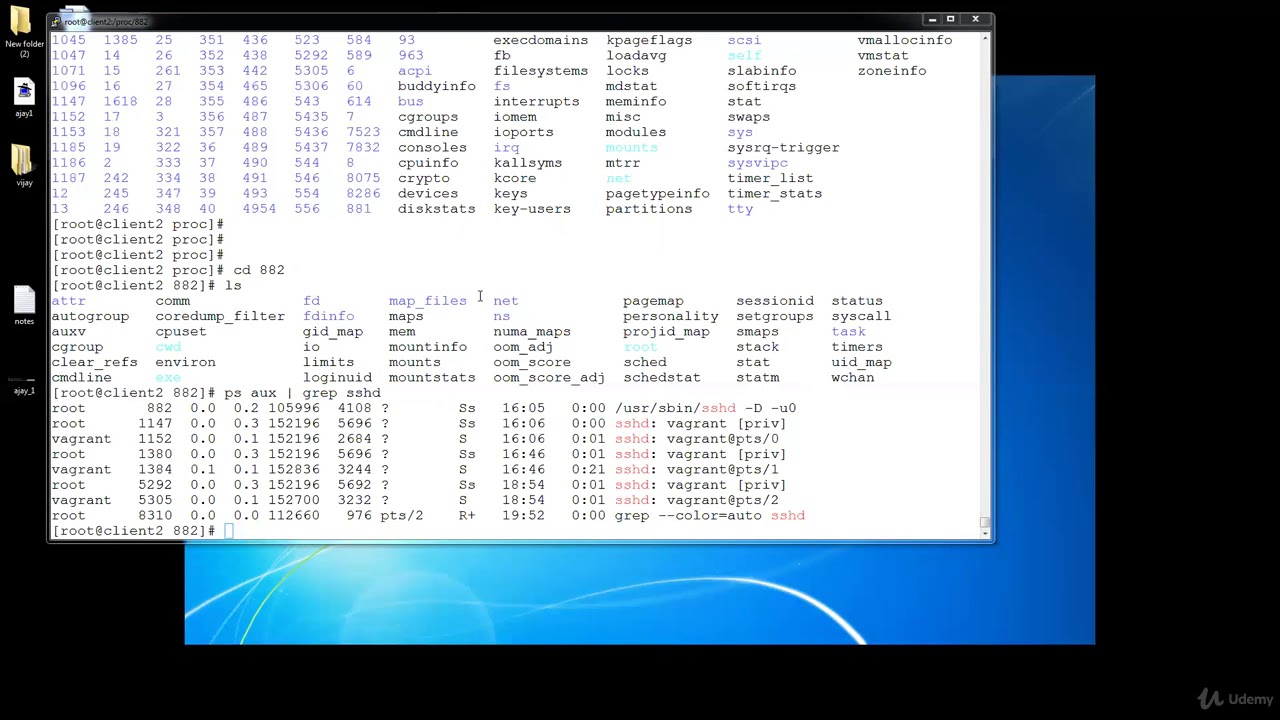1280x720 pixels.
Task: Click the 'slabinfo' entry
Action: [x=762, y=71]
